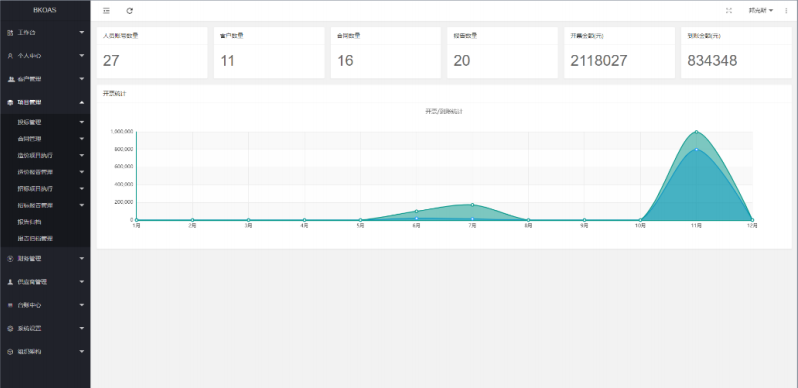Expand the 造价项目执行 submenu arrow

point(82,155)
